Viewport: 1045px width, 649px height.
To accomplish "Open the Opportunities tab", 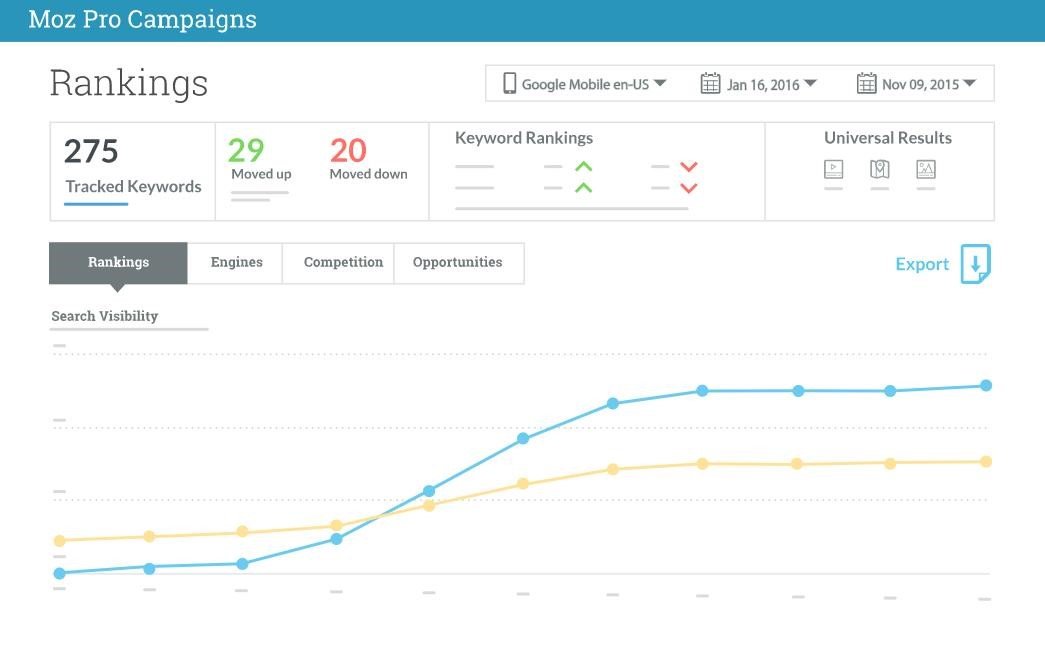I will click(457, 263).
